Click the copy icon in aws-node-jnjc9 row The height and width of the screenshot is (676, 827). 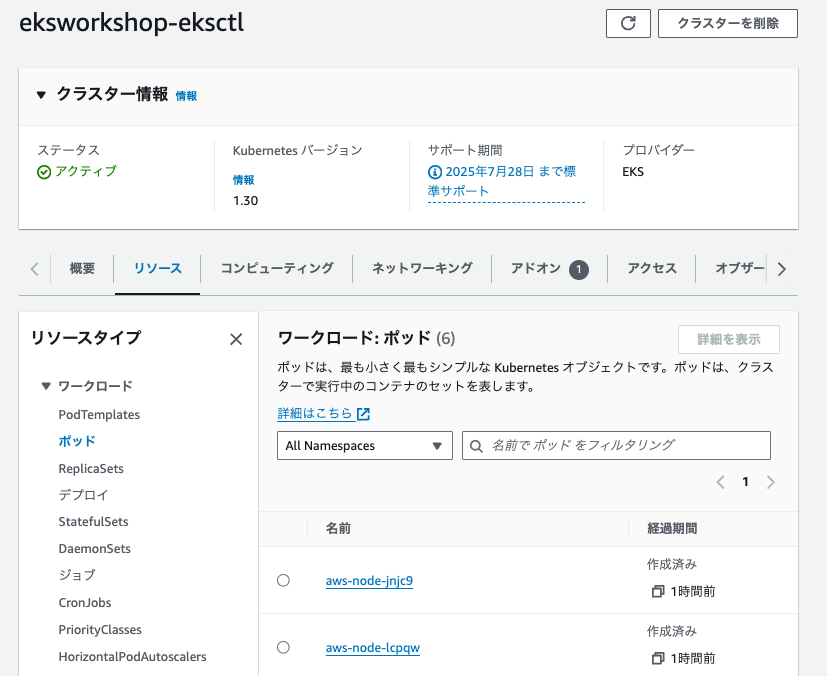(x=658, y=592)
